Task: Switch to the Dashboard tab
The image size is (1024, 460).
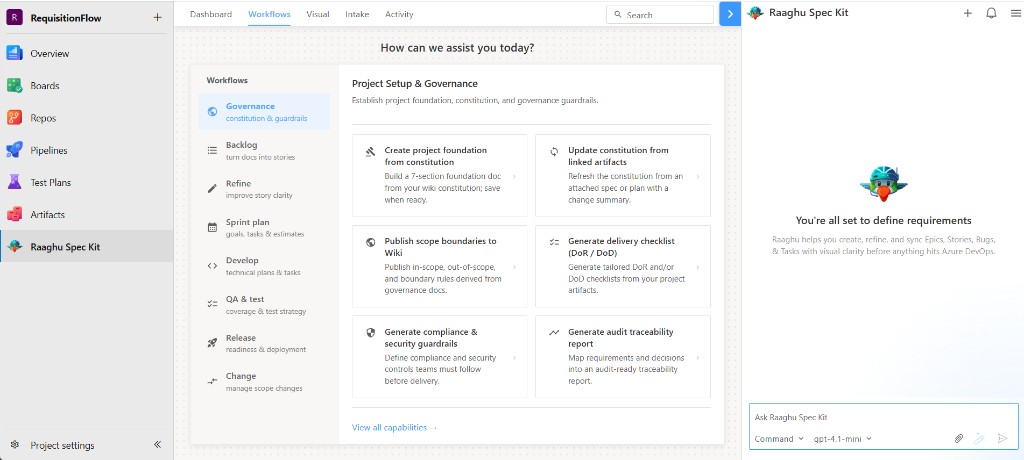Action: tap(211, 14)
